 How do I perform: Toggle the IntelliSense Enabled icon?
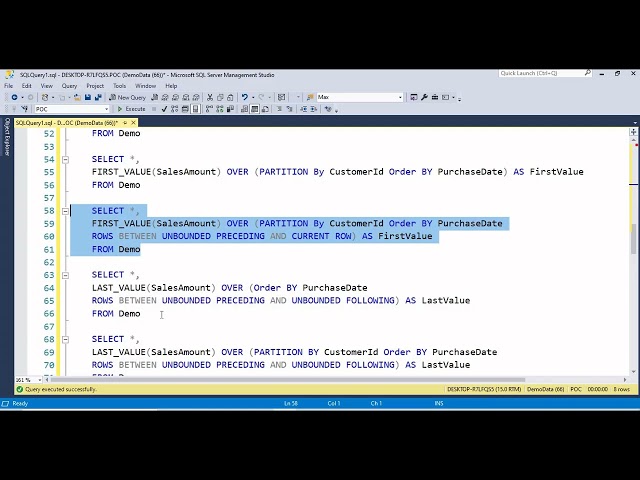click(x=196, y=109)
